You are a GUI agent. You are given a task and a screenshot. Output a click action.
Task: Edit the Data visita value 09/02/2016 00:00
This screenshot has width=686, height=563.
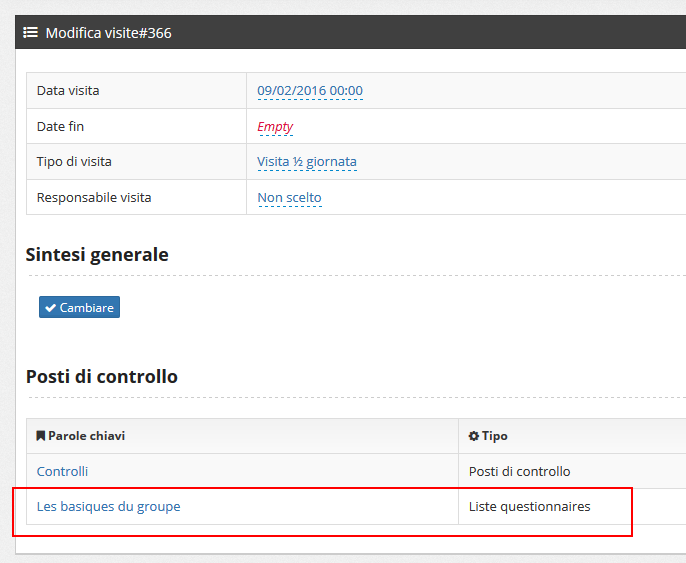pos(310,91)
